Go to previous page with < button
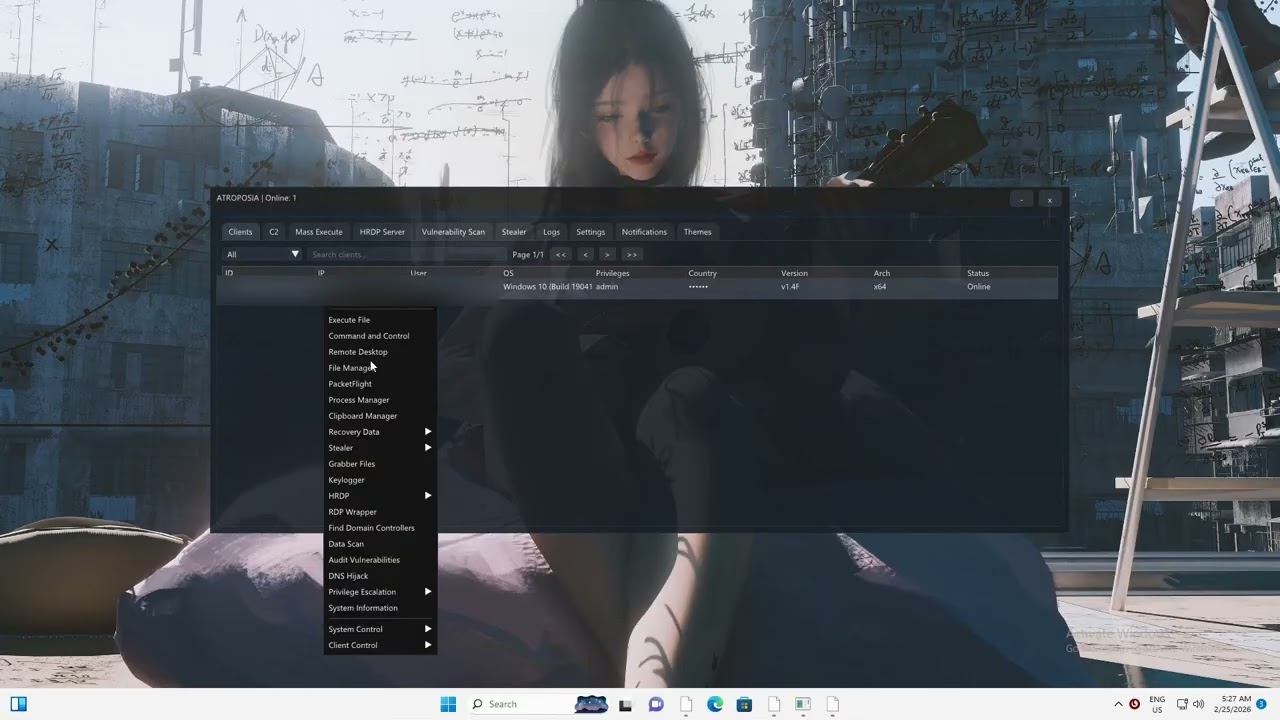This screenshot has height=720, width=1280. (x=586, y=254)
